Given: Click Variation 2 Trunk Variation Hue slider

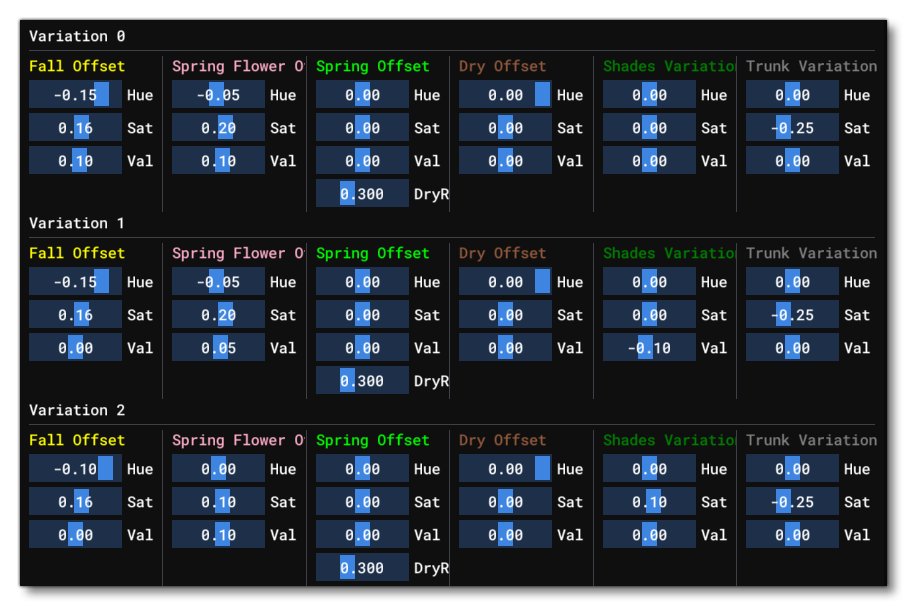Looking at the screenshot, I should pos(792,468).
